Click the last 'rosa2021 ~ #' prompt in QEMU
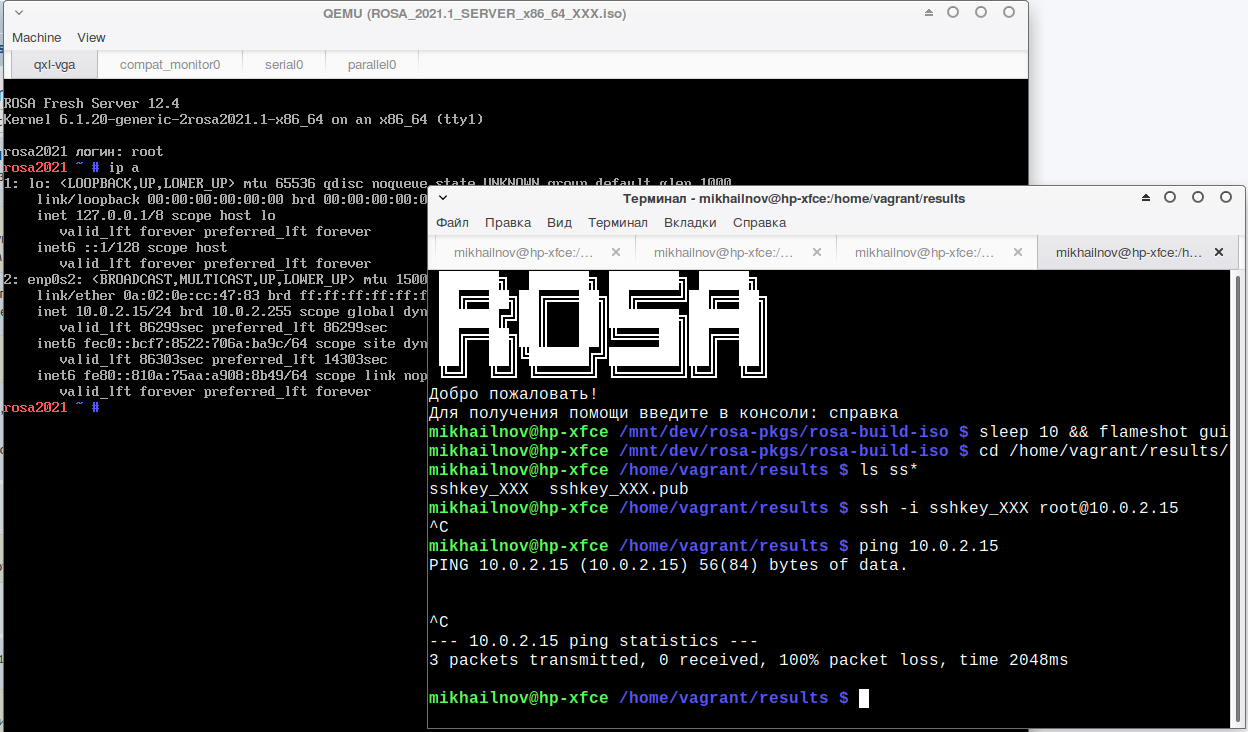The width and height of the screenshot is (1248, 732). (52, 407)
